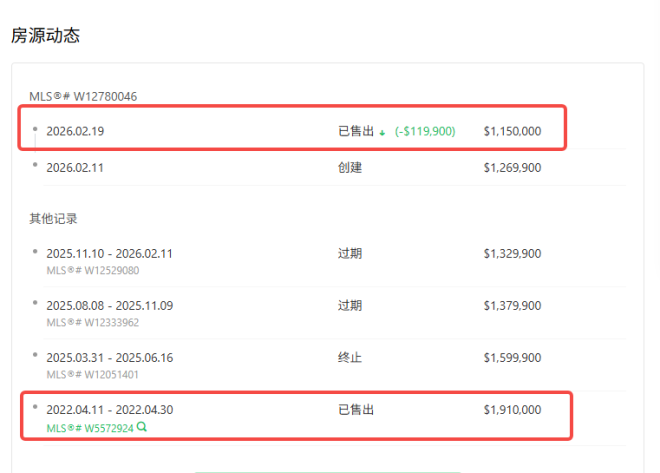Click the 其他记录 section label

(53, 218)
